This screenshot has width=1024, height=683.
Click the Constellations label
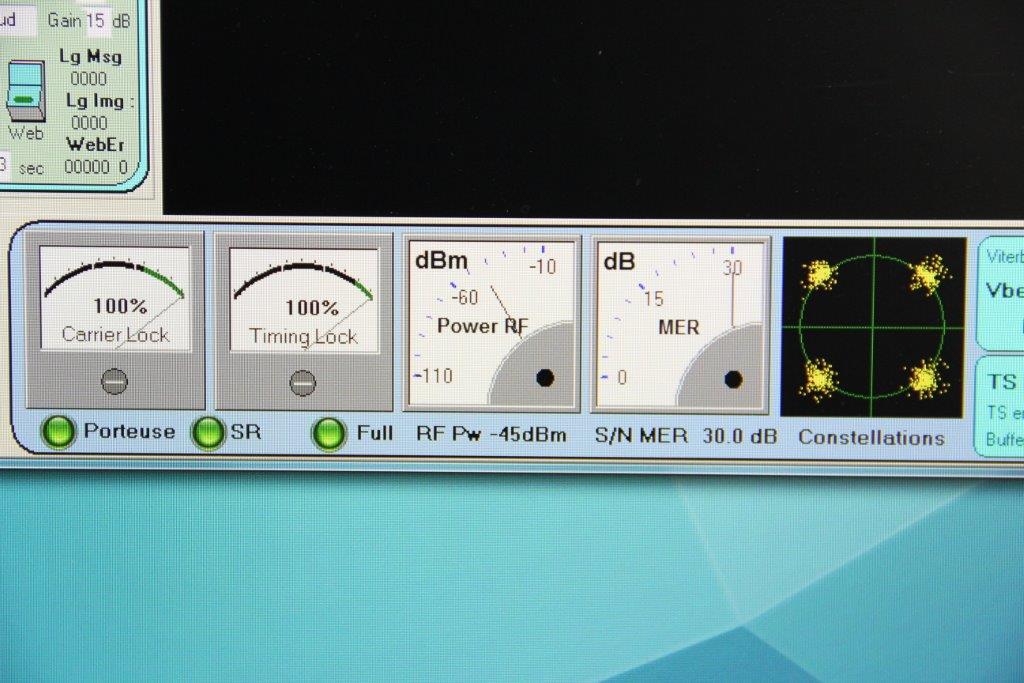[x=871, y=437]
